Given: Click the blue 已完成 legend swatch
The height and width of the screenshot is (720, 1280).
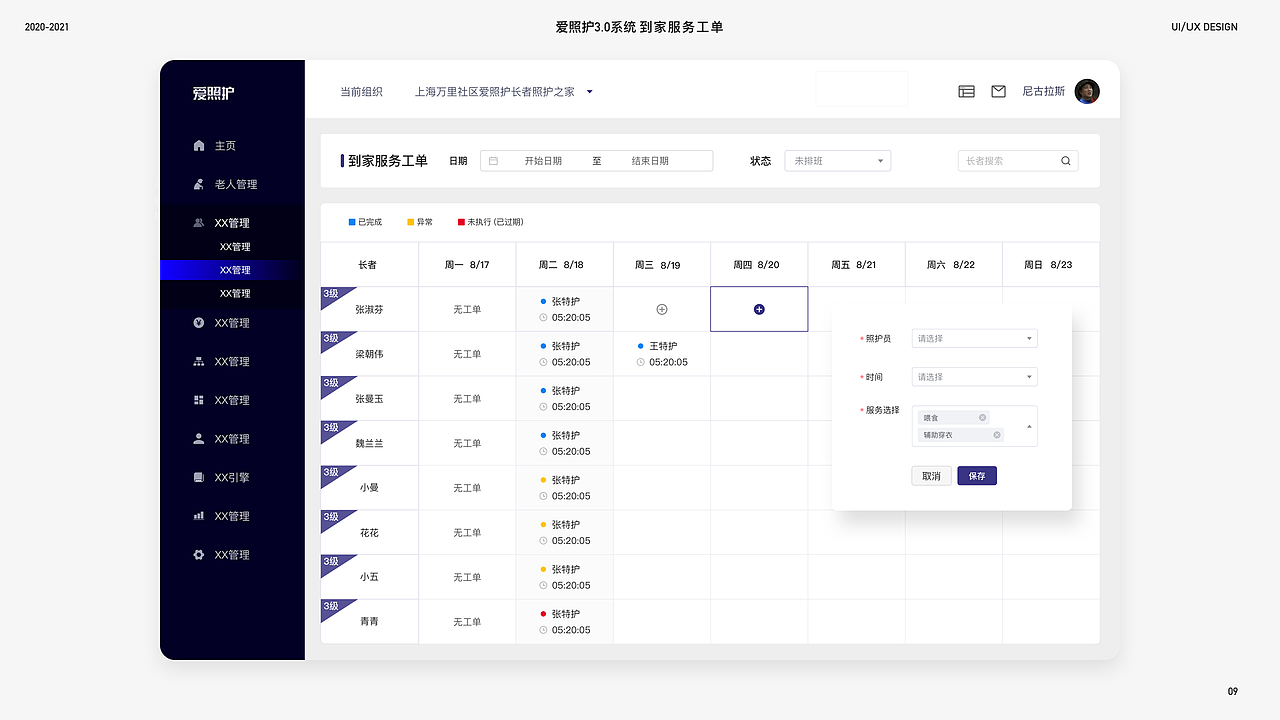Looking at the screenshot, I should tap(352, 222).
